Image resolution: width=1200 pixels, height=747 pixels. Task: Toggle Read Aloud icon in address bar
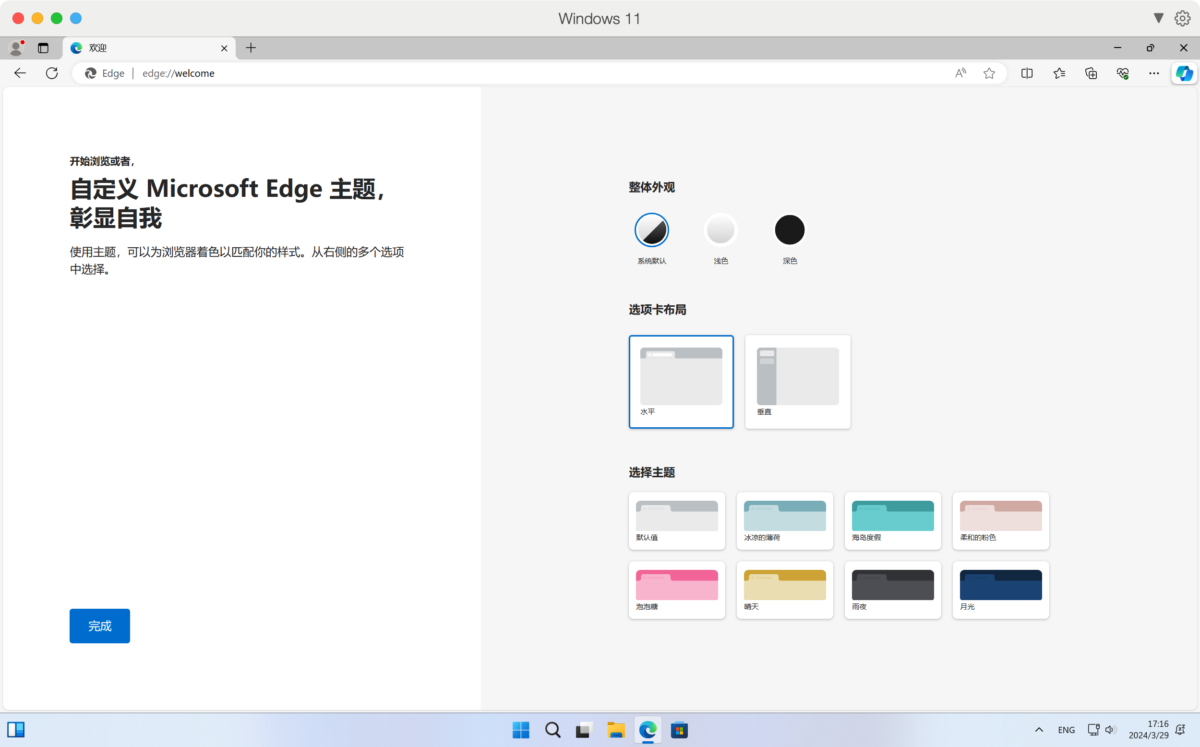[x=961, y=73]
